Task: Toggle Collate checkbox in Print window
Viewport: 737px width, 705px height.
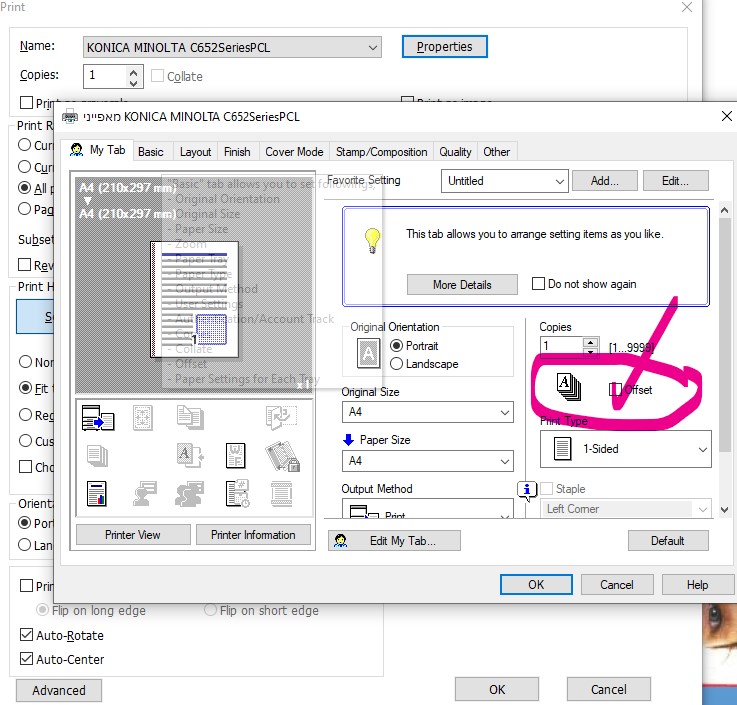Action: tap(157, 76)
